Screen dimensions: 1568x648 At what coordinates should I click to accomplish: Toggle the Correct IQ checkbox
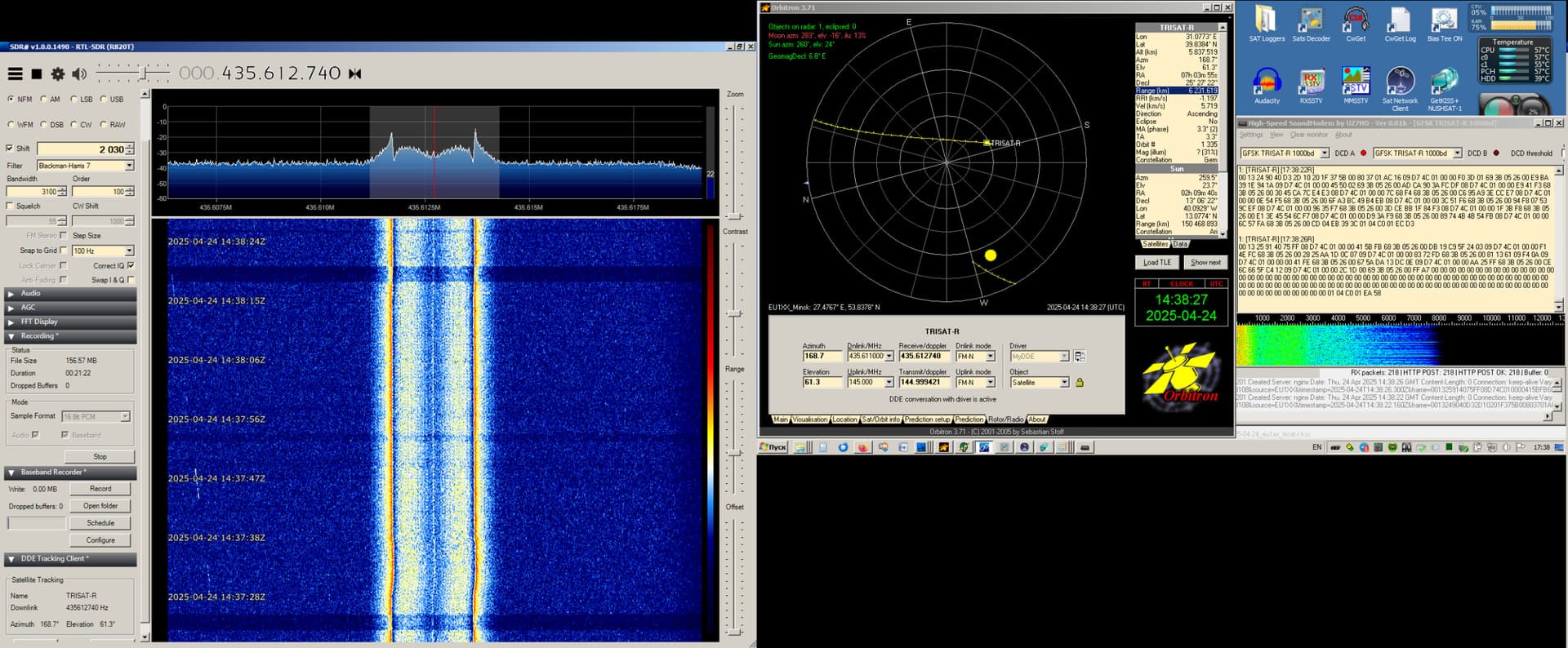click(x=131, y=265)
